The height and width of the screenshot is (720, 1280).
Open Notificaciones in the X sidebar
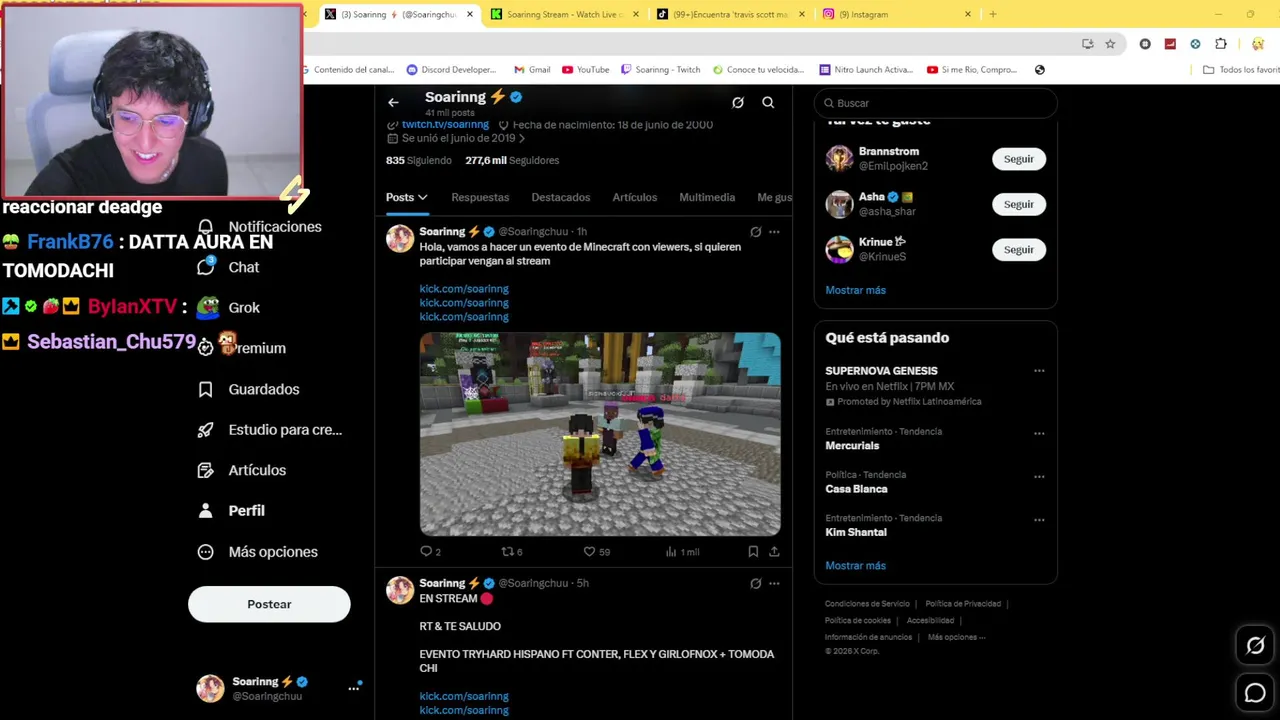260,227
